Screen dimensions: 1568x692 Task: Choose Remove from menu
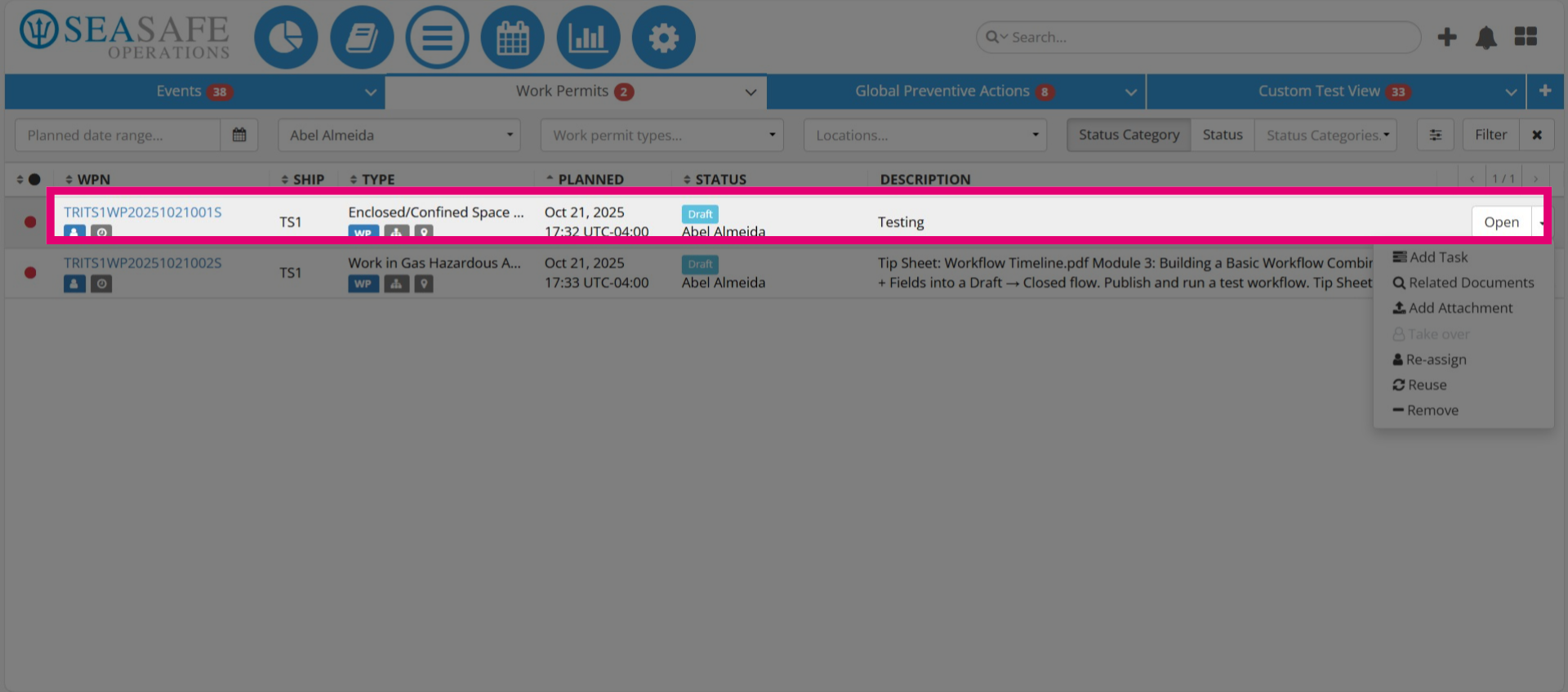1425,410
